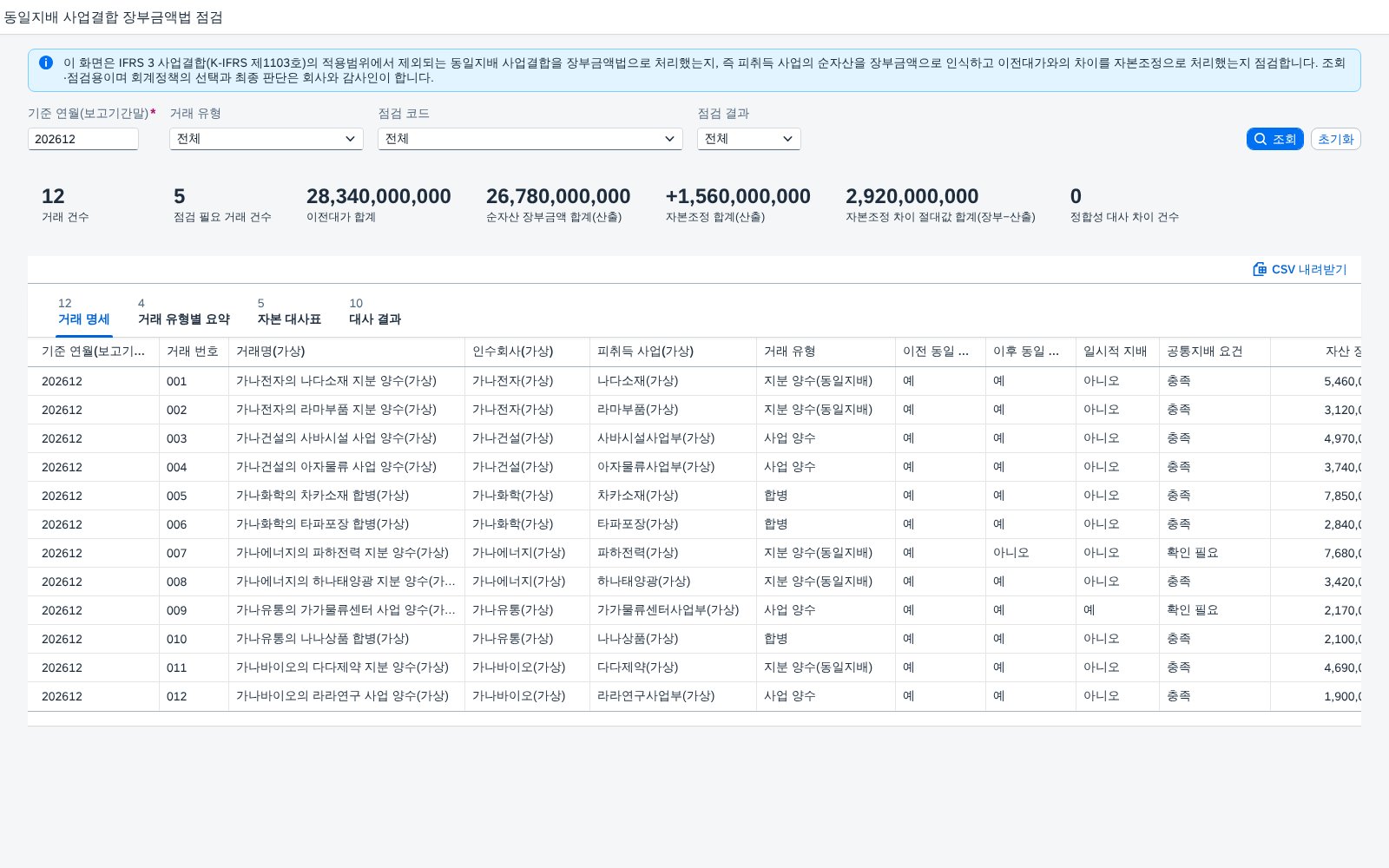Open the 점검 결과 dropdown

click(749, 139)
